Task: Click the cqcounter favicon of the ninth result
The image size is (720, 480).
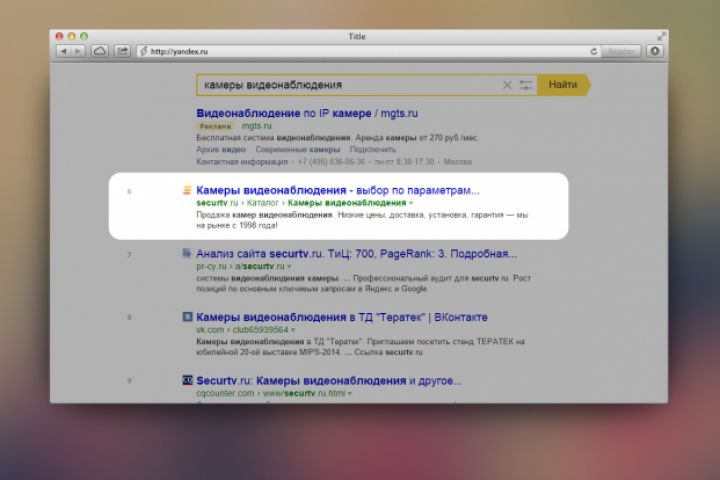Action: click(187, 380)
